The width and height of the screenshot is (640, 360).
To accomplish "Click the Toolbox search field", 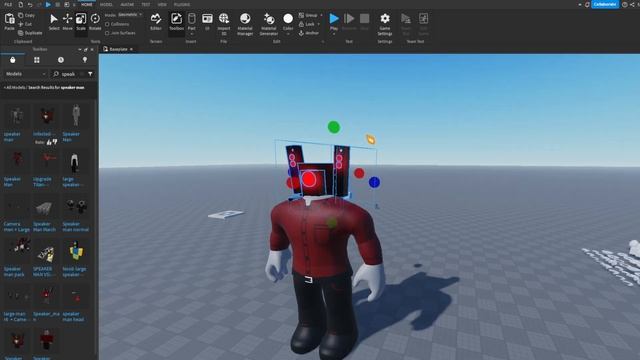I will point(68,74).
